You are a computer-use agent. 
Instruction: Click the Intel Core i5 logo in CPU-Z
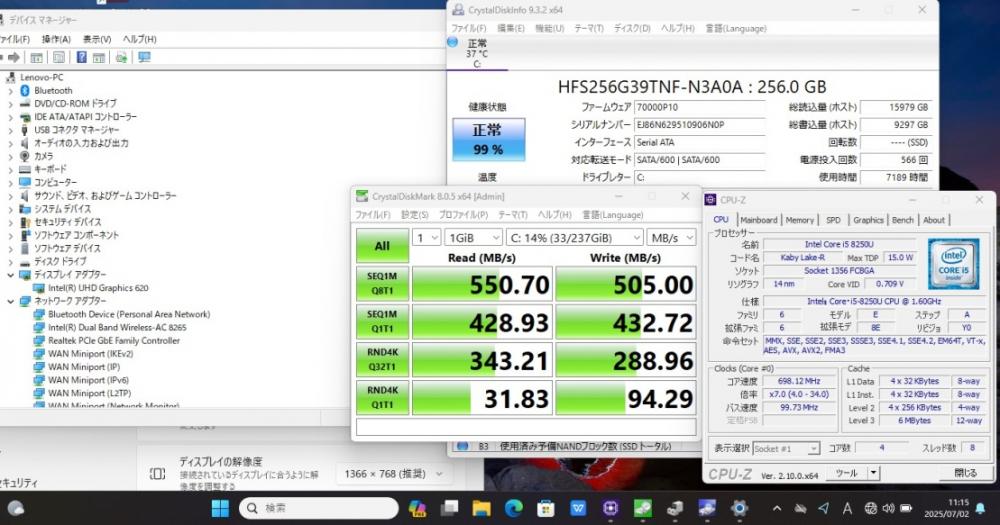(953, 264)
